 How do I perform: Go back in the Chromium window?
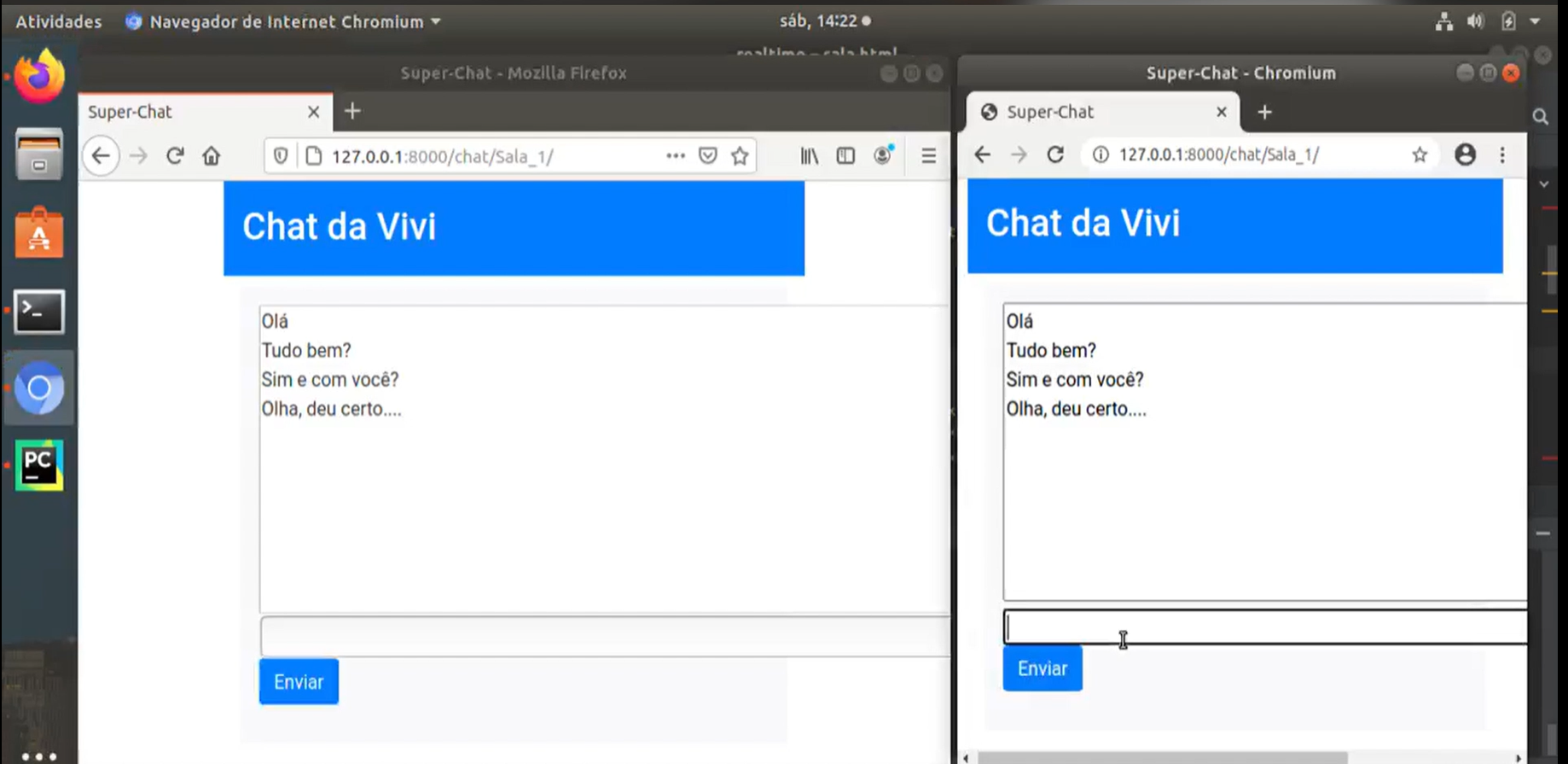tap(983, 155)
